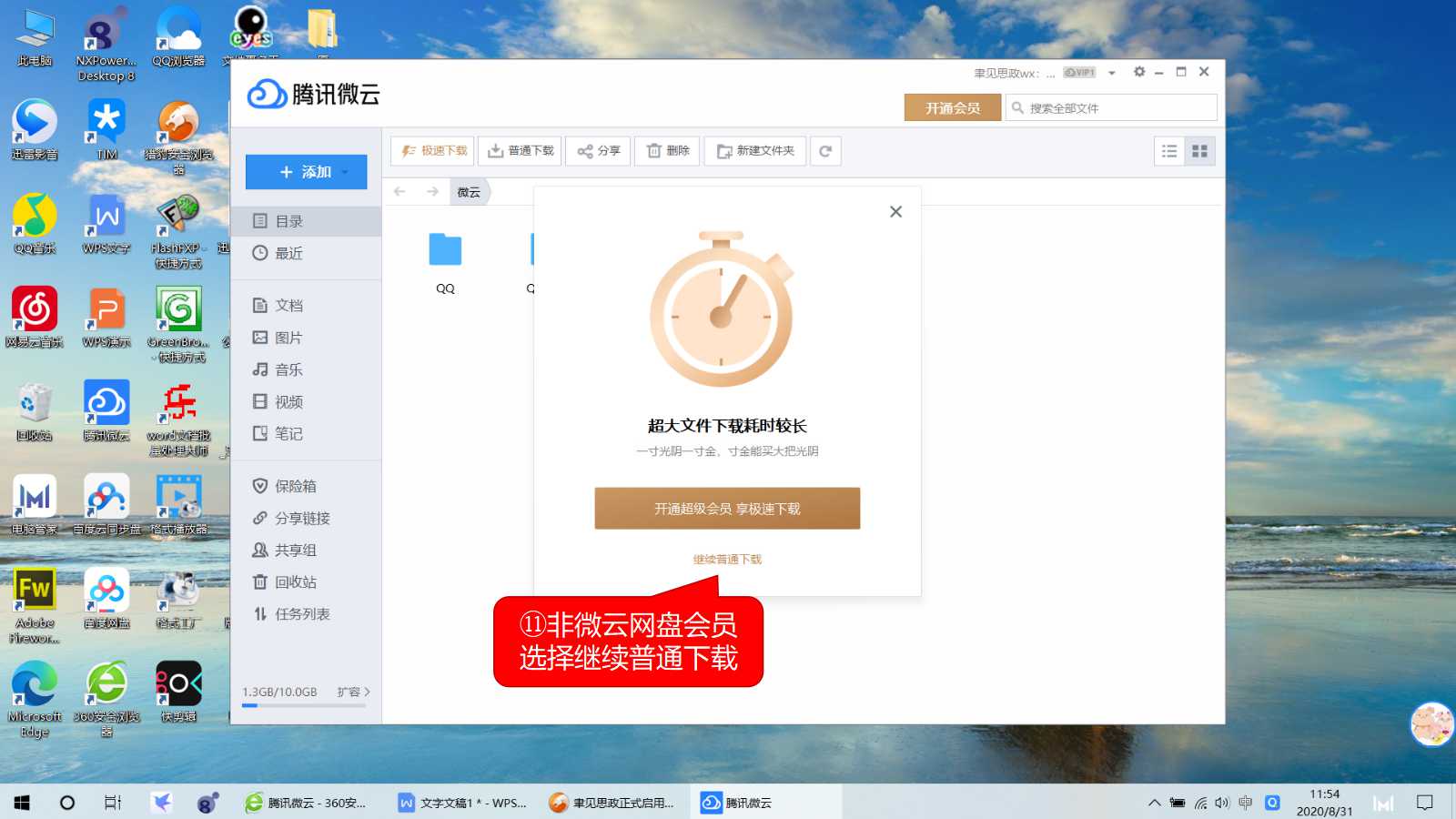Open 此电脑 desktop icon
Image resolution: width=1456 pixels, height=819 pixels.
point(35,37)
